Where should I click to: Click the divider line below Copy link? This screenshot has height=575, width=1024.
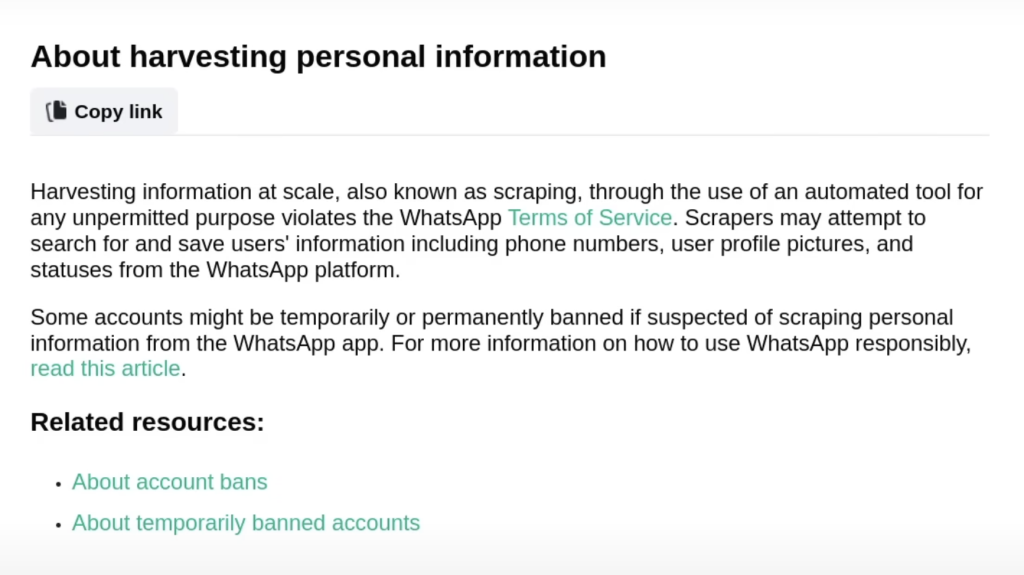(509, 135)
